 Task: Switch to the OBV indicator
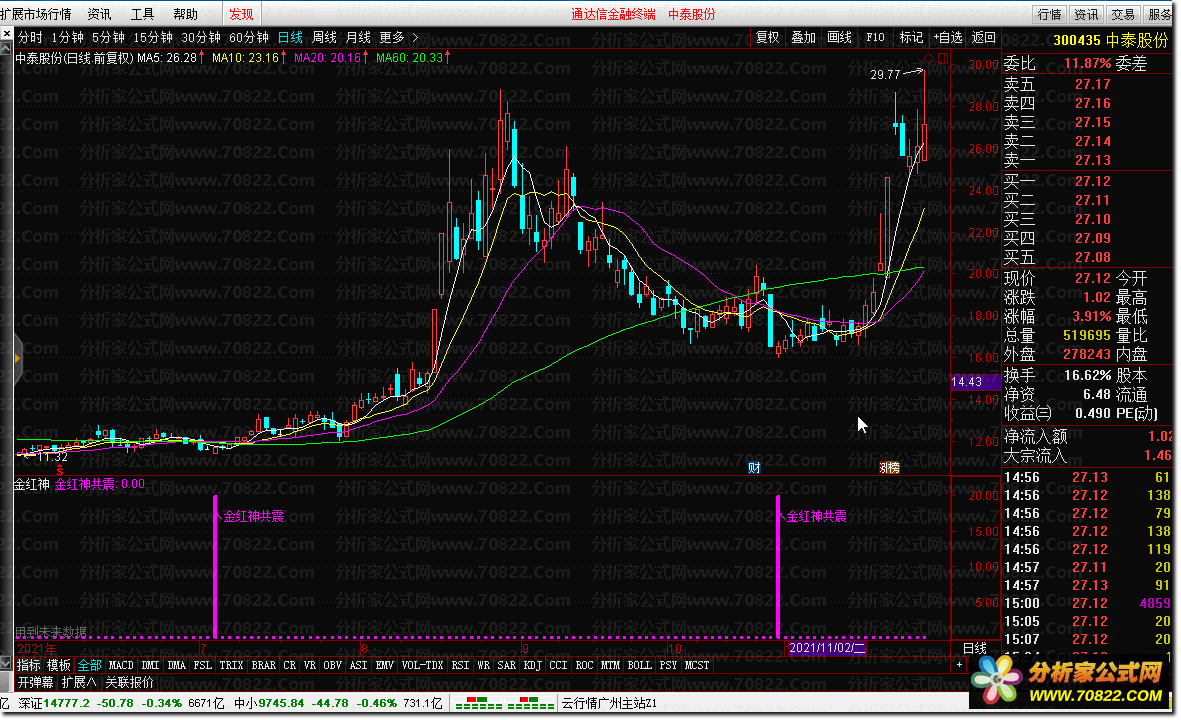tap(332, 665)
